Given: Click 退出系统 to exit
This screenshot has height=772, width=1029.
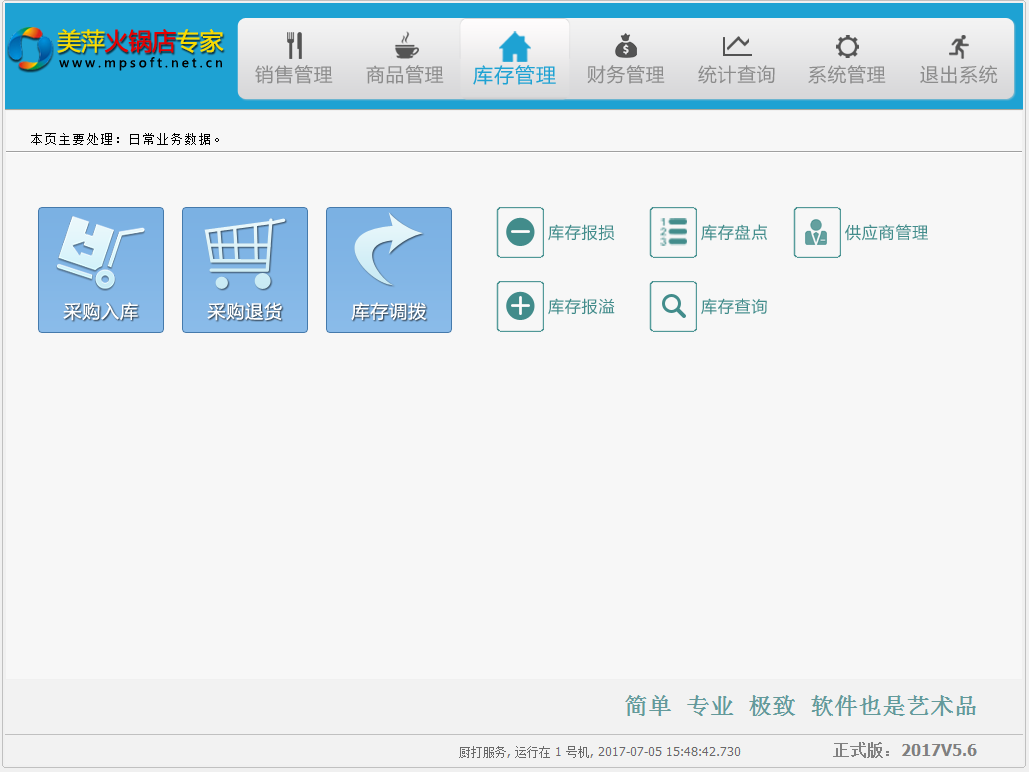Looking at the screenshot, I should click(x=958, y=60).
